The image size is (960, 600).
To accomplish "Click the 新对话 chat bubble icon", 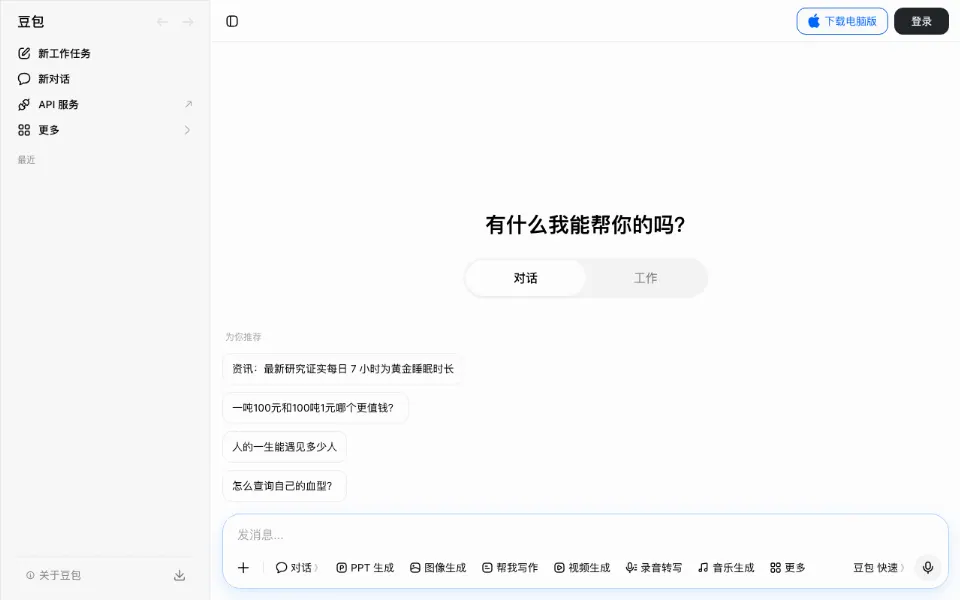I will tap(24, 79).
